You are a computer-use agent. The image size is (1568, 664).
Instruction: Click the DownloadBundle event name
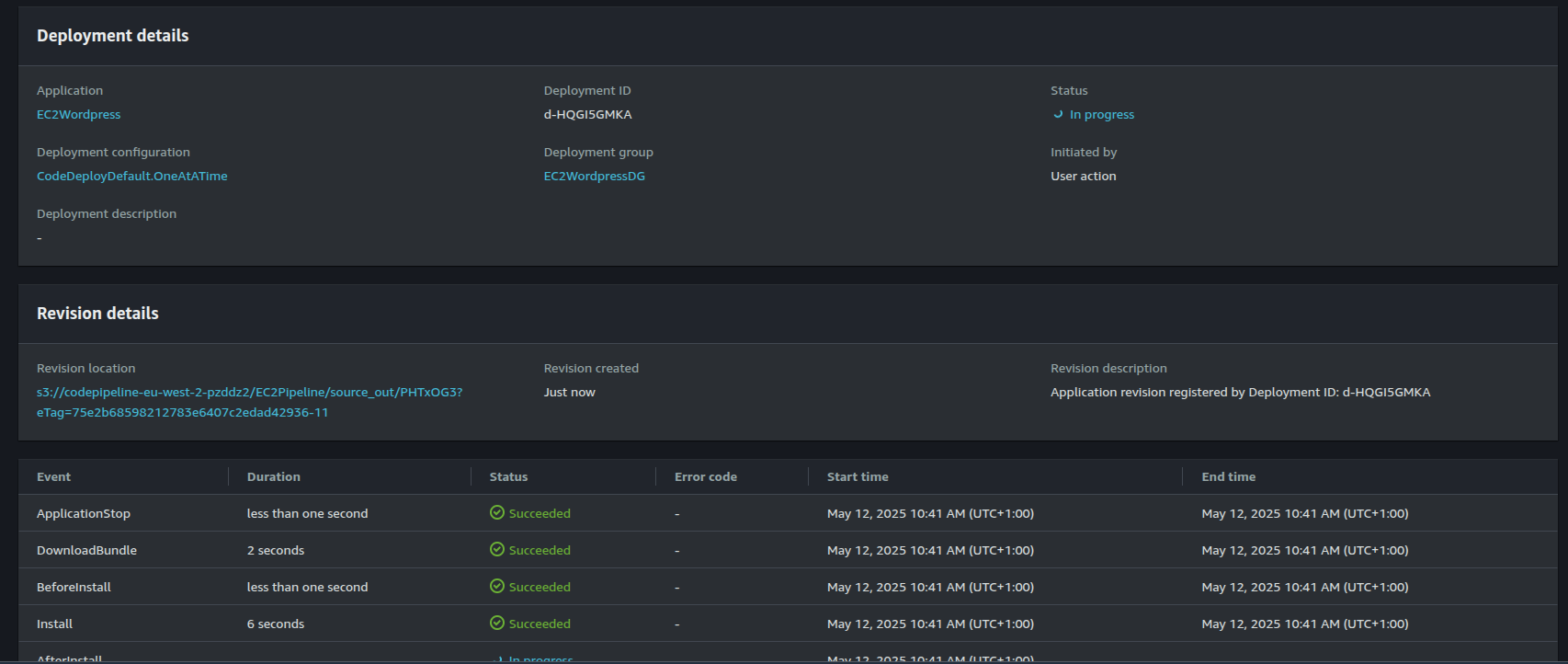point(86,551)
